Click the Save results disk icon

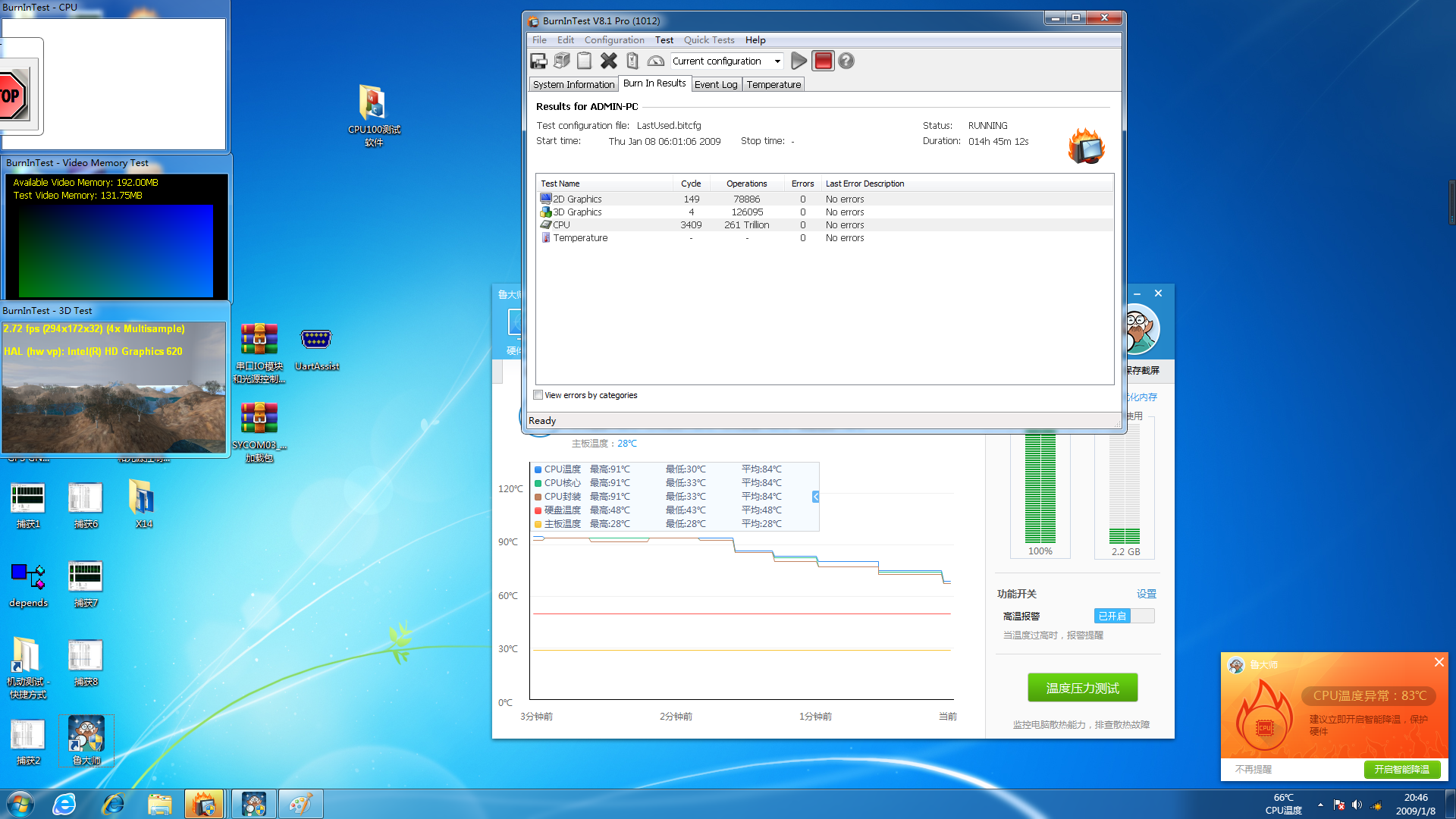538,61
